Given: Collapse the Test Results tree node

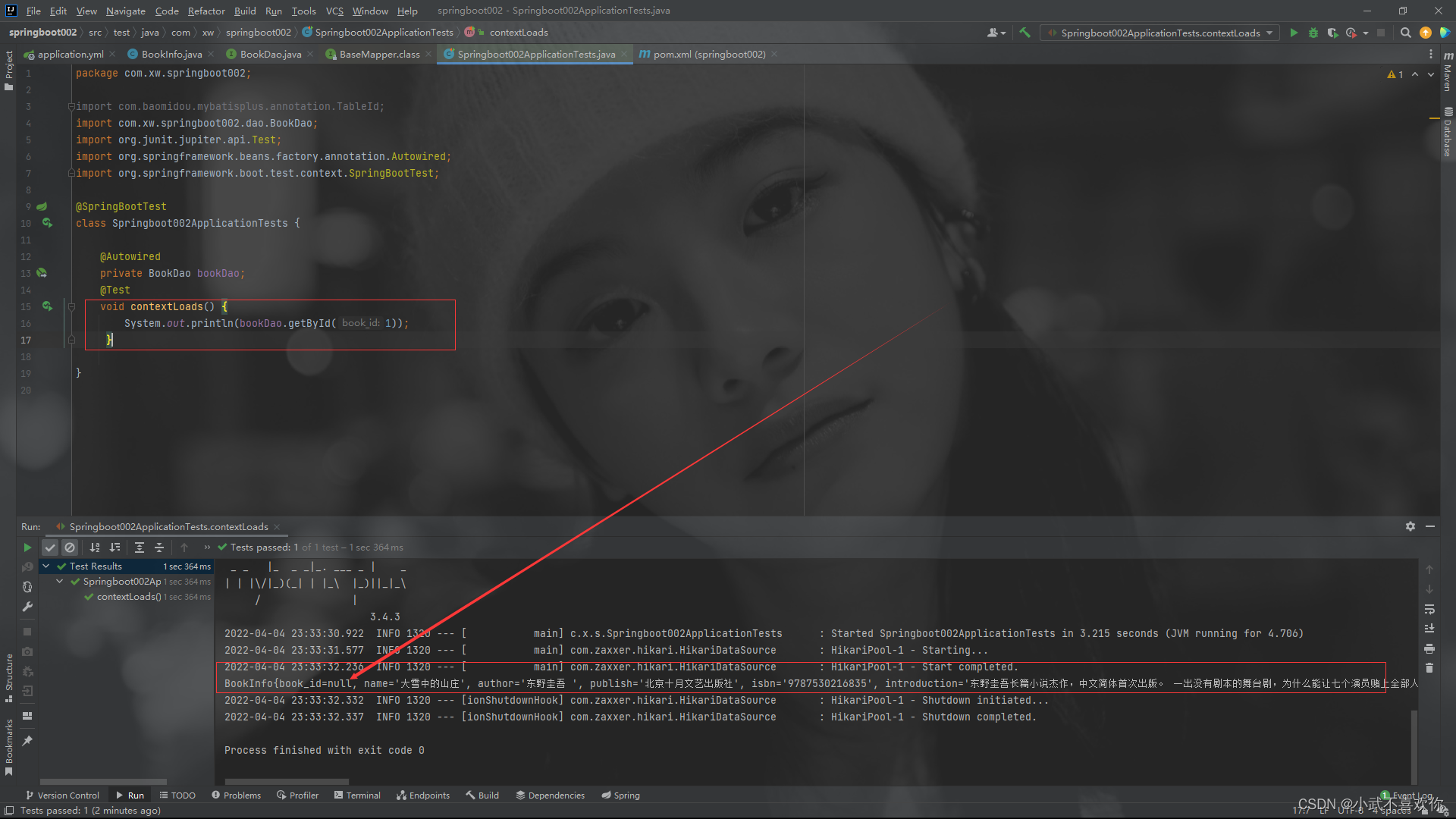Looking at the screenshot, I should (x=45, y=566).
